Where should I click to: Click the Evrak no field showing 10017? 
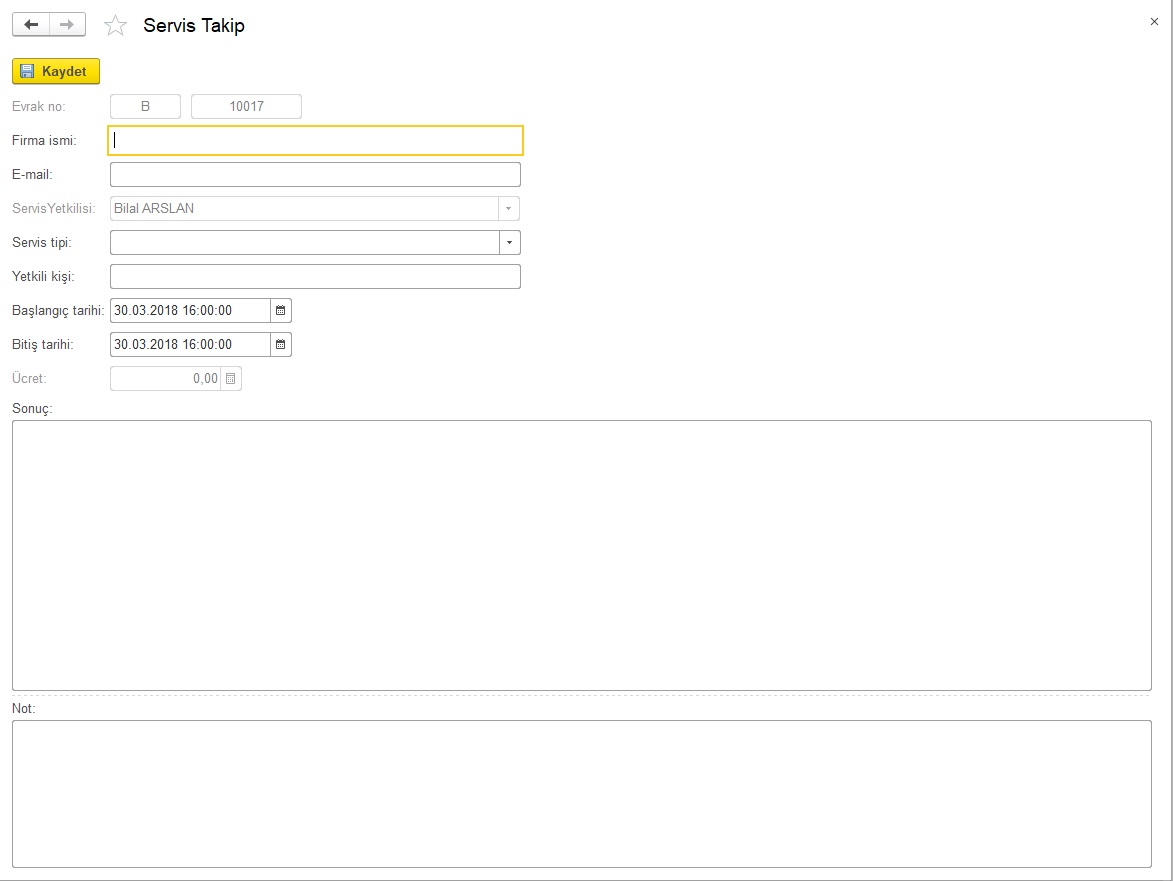pos(246,107)
